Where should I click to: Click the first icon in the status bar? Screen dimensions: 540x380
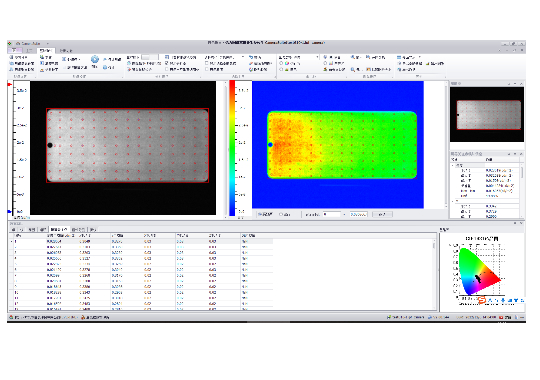point(11,317)
